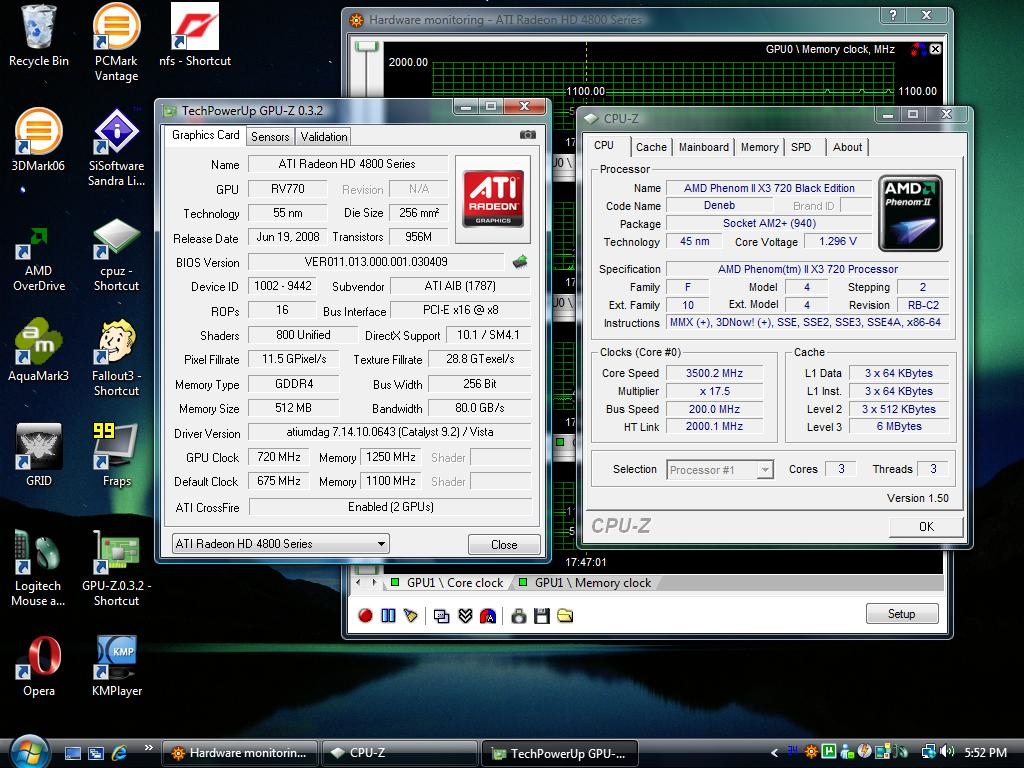Select the 3DMark06 desktop icon
Image resolution: width=1024 pixels, height=768 pixels.
[39, 140]
